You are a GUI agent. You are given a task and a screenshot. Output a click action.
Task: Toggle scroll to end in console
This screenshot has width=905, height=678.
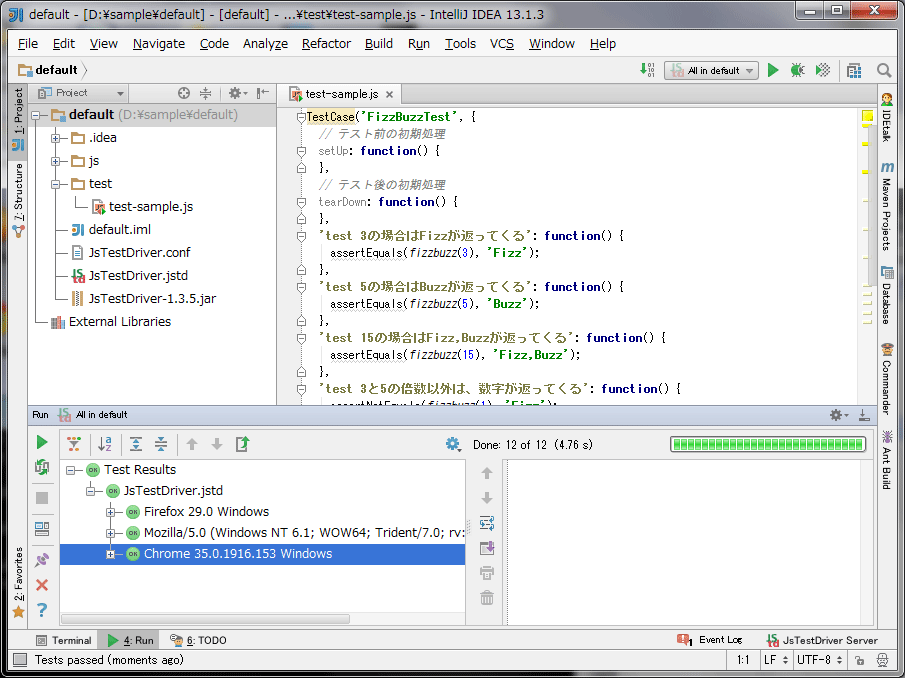coord(487,548)
